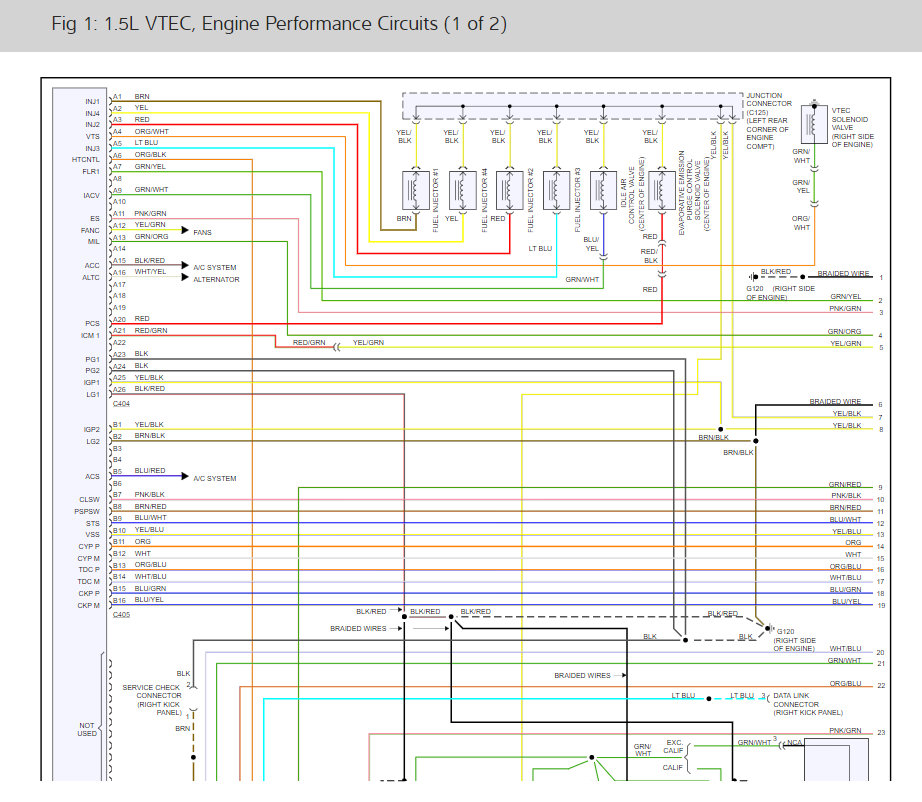The image size is (922, 802).
Task: Select the C405 connector label
Action: pyautogui.click(x=121, y=614)
